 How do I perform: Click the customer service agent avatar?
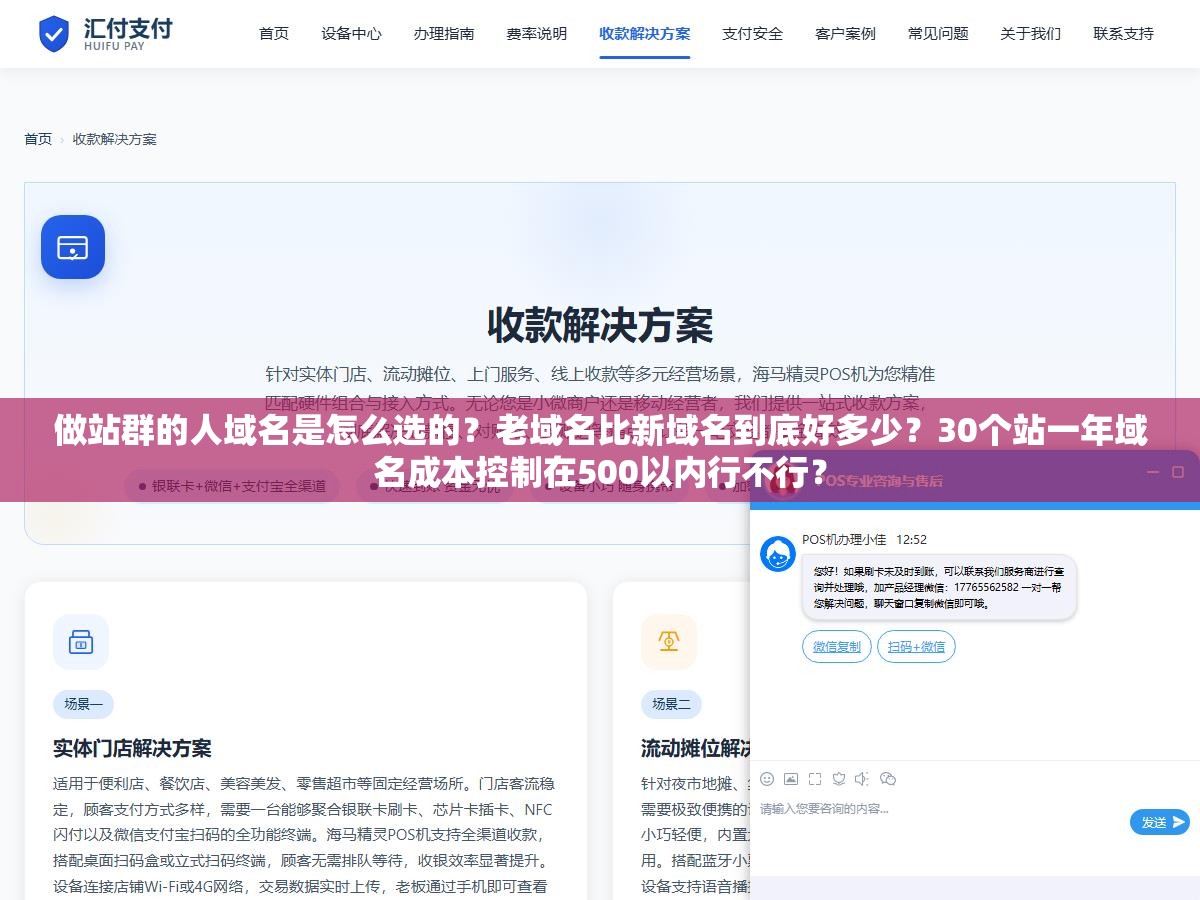778,554
